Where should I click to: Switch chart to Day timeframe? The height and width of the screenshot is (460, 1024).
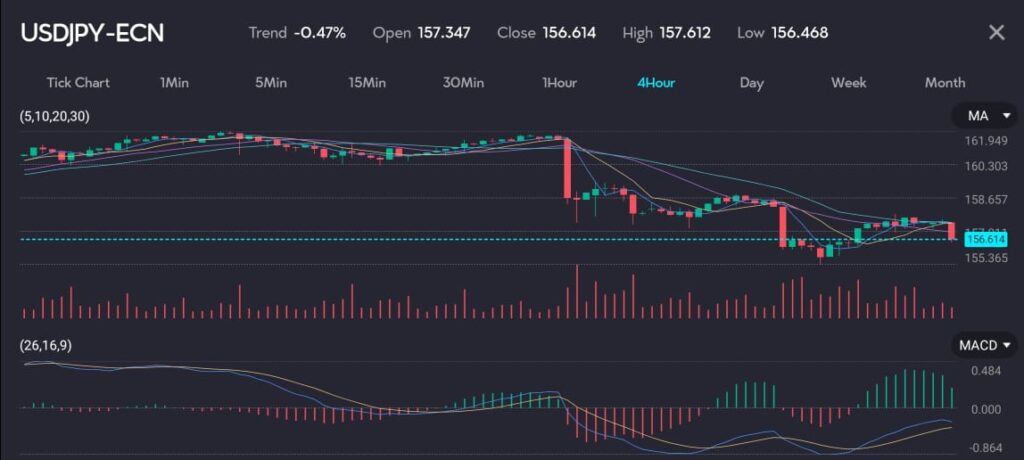[x=752, y=82]
